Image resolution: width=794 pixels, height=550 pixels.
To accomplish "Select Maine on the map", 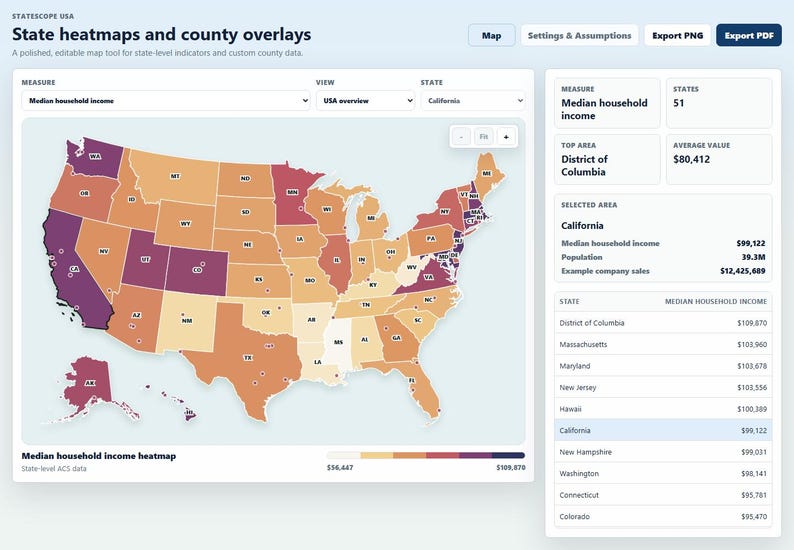I will [487, 173].
